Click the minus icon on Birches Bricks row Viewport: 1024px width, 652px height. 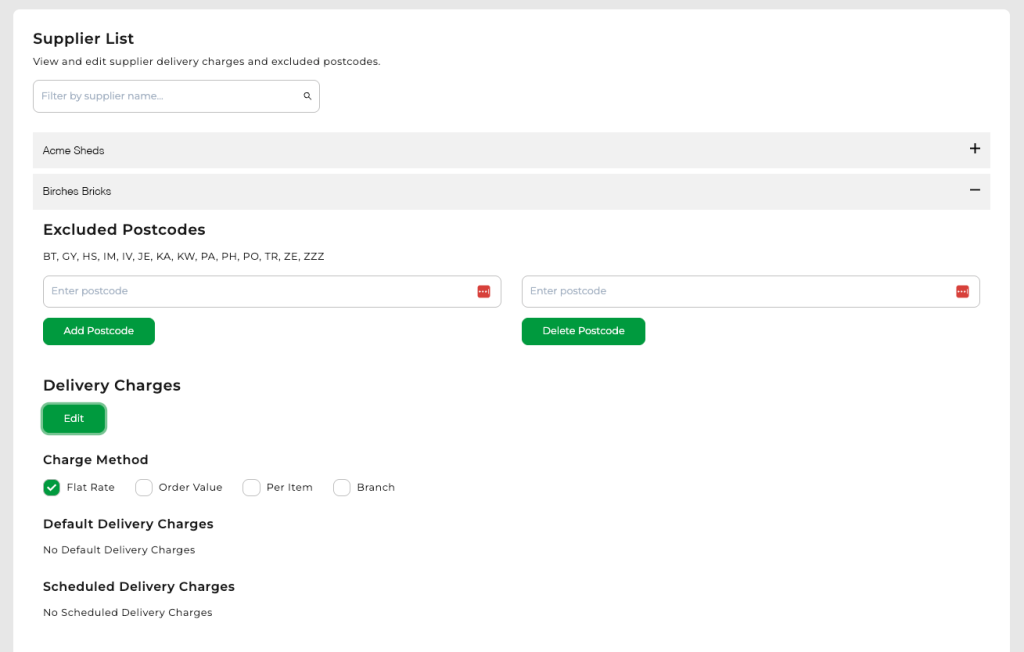(975, 190)
